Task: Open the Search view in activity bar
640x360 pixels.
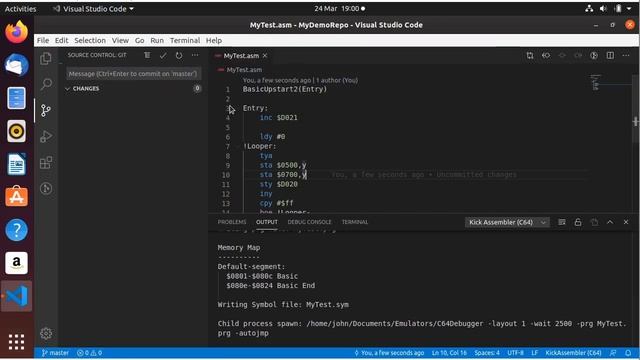Action: coord(46,84)
